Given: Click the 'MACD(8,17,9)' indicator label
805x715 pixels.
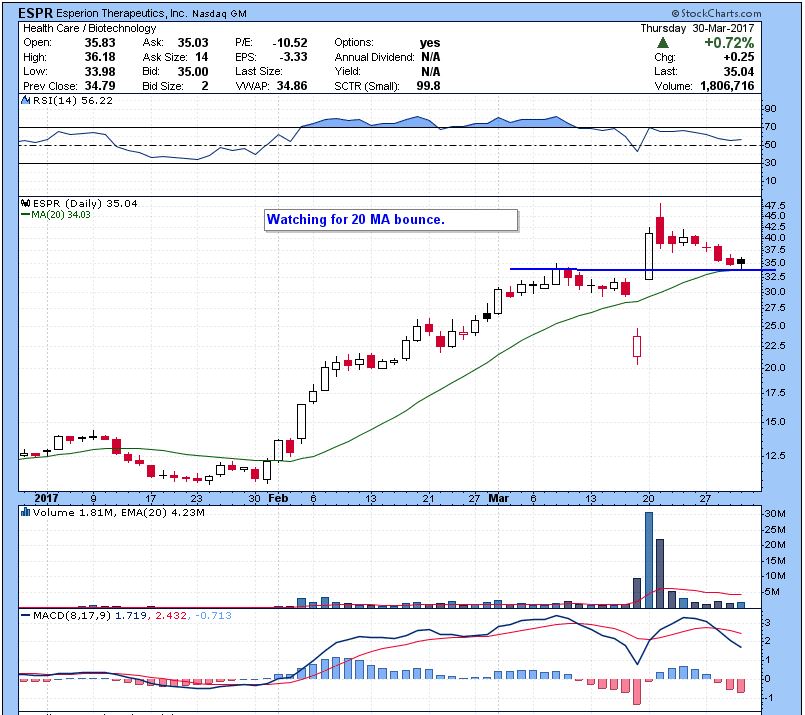Looking at the screenshot, I should point(71,615).
